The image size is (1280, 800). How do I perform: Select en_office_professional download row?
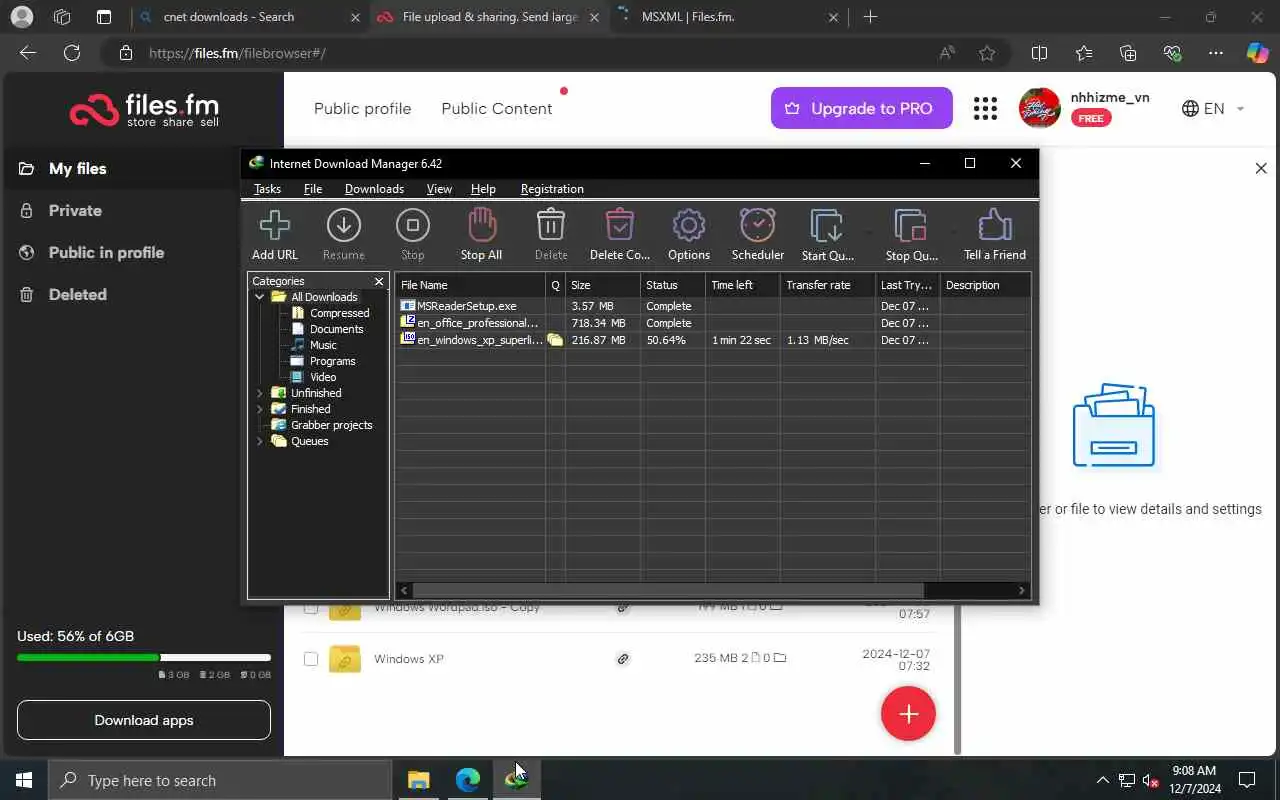coord(712,323)
